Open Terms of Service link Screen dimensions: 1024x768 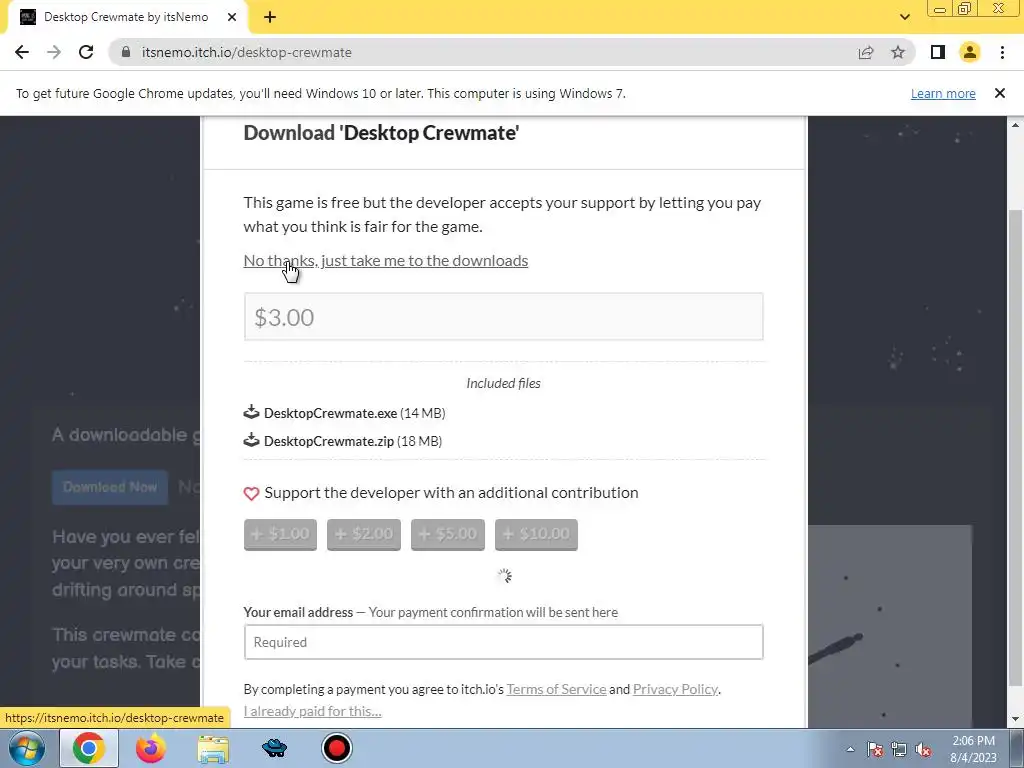[556, 689]
